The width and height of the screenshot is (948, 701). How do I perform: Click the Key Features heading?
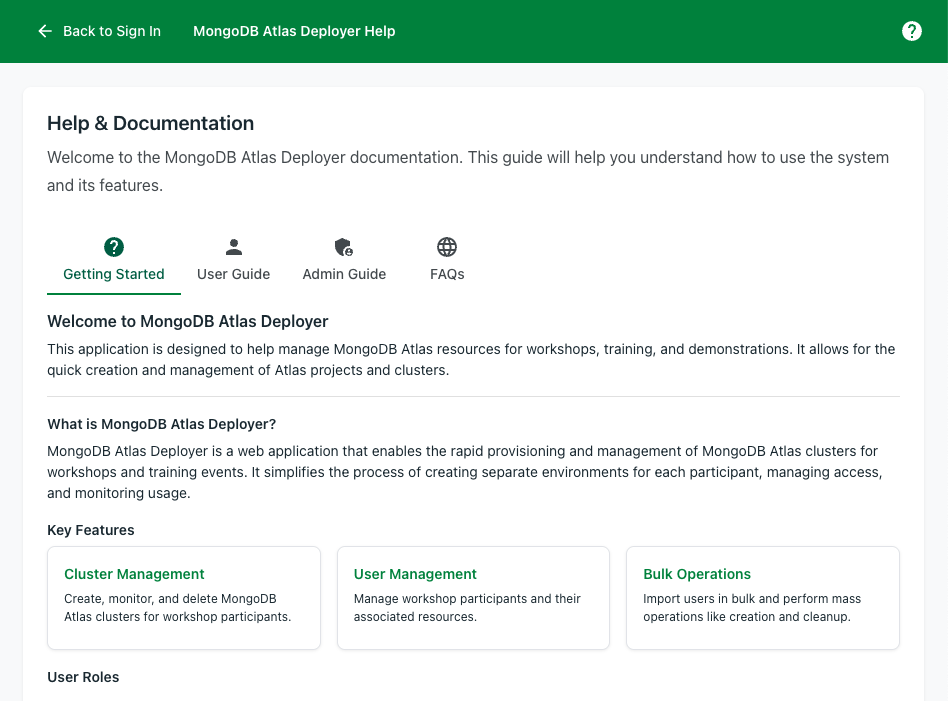click(x=91, y=530)
